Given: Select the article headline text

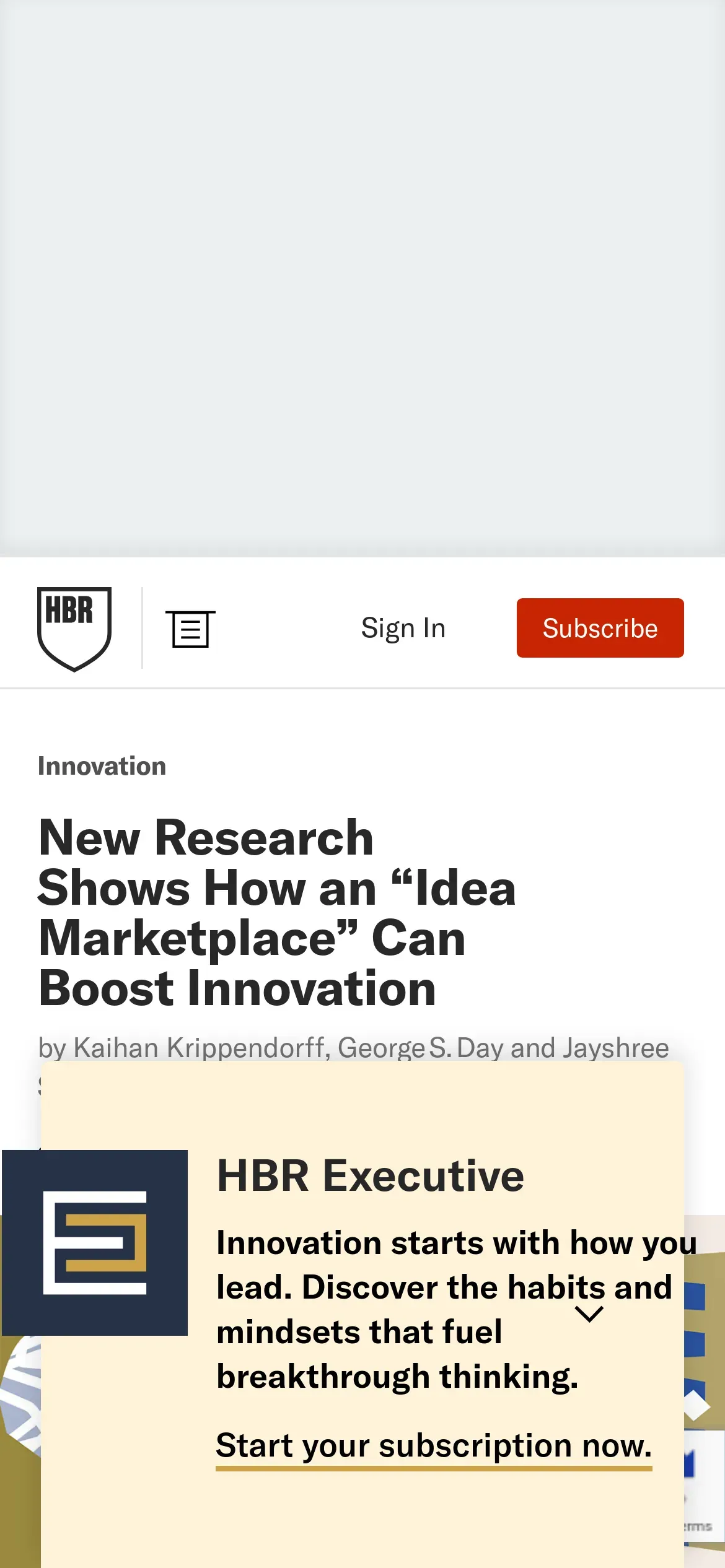Looking at the screenshot, I should 277,913.
